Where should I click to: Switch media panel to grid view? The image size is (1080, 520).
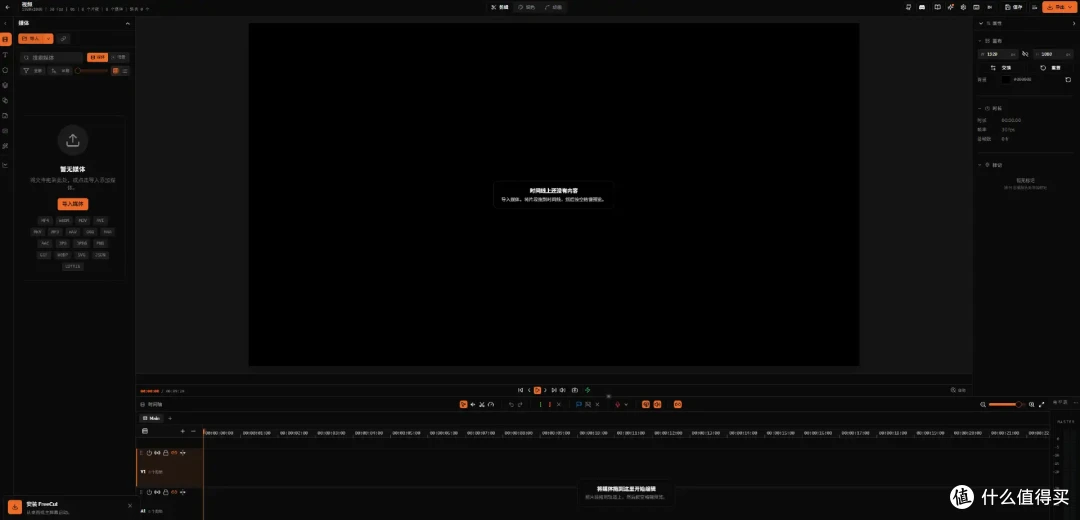116,70
